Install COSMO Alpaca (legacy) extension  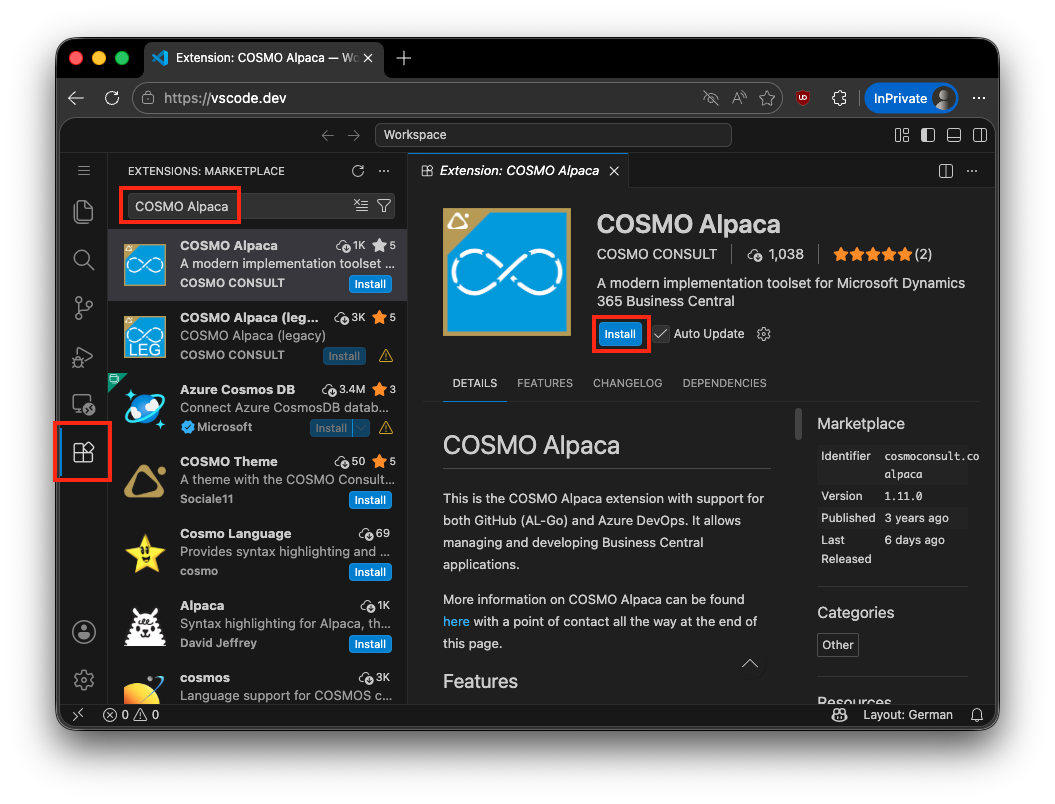coord(344,356)
